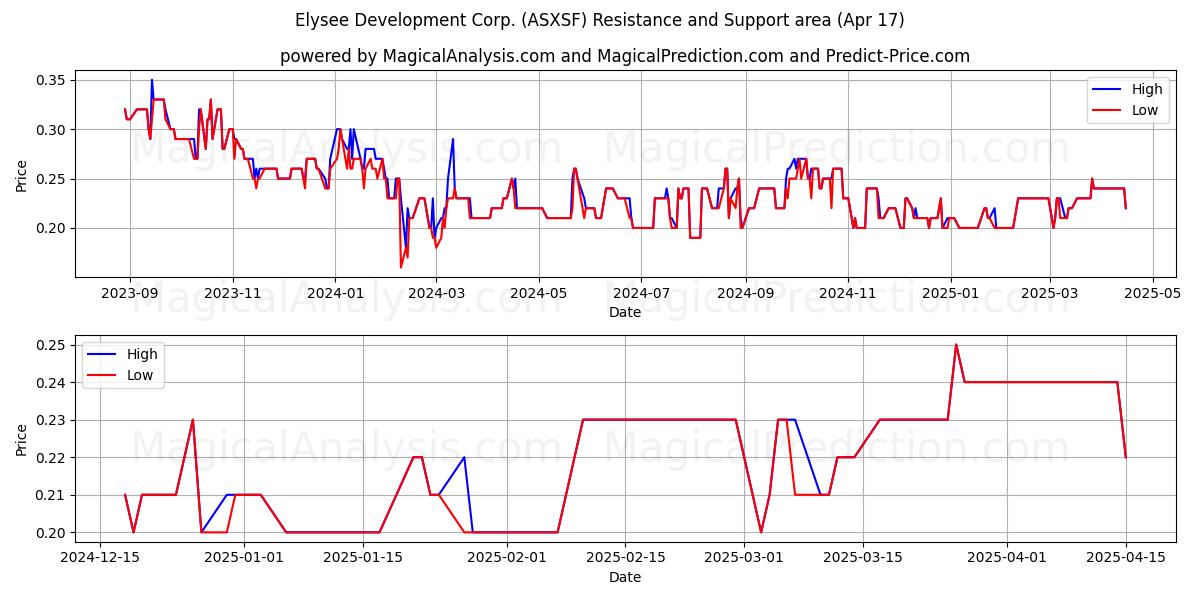Screen dimensions: 1200x600
Task: Click the 2024-05 tick label on the top chart
Action: click(x=538, y=294)
